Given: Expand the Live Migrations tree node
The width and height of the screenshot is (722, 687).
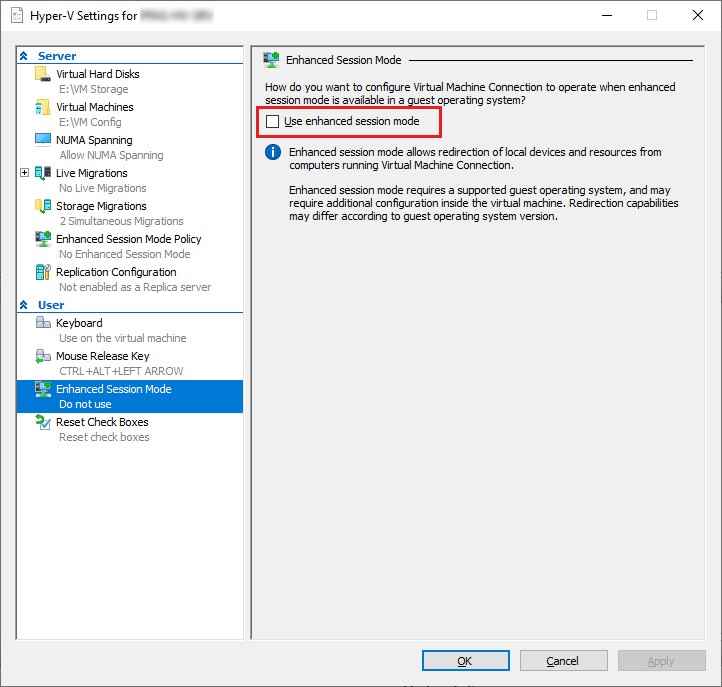Looking at the screenshot, I should pyautogui.click(x=24, y=173).
